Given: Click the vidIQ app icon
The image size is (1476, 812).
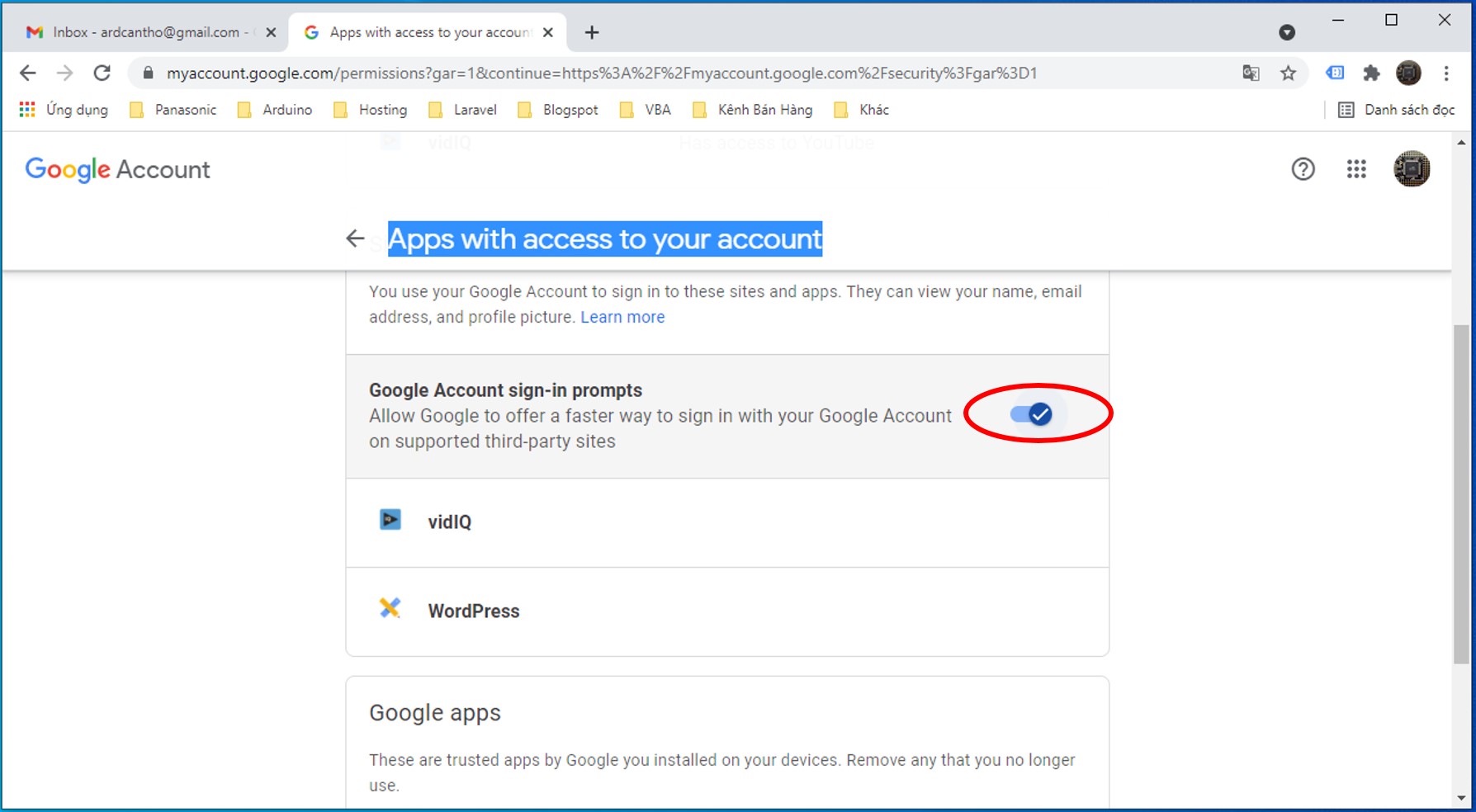Looking at the screenshot, I should (390, 520).
